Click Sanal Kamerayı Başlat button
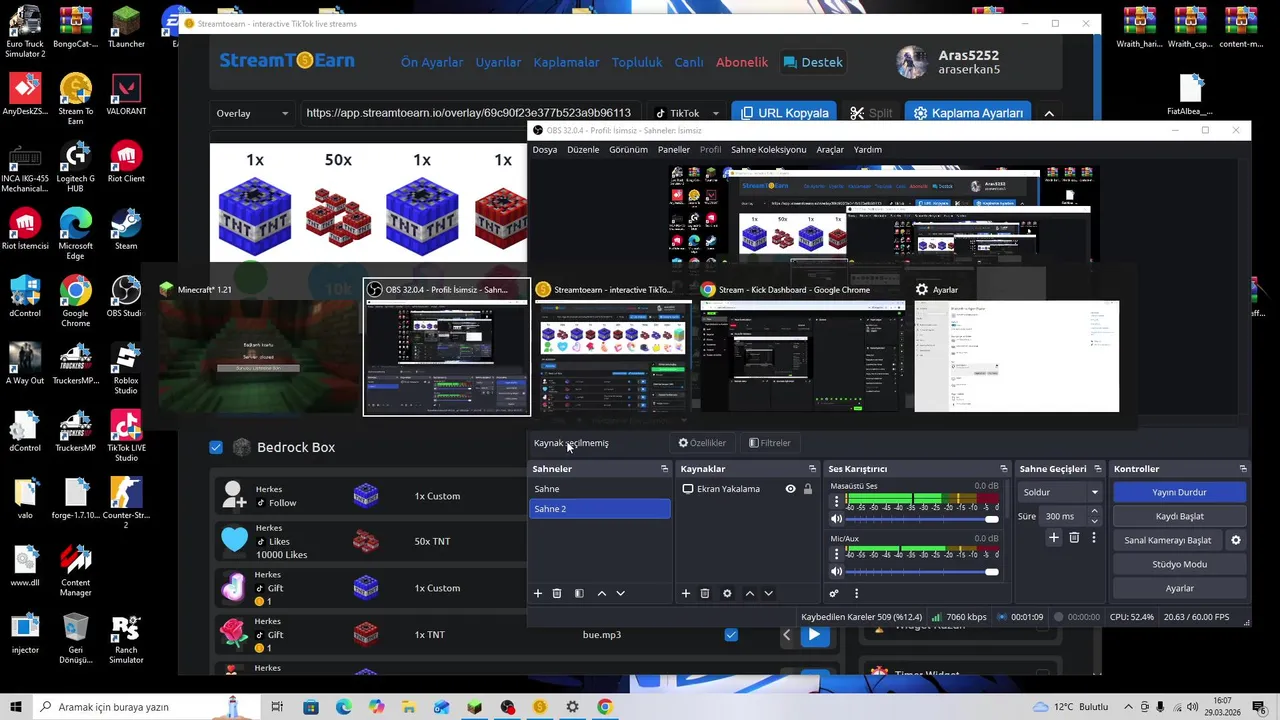This screenshot has width=1280, height=720. pyautogui.click(x=1167, y=540)
